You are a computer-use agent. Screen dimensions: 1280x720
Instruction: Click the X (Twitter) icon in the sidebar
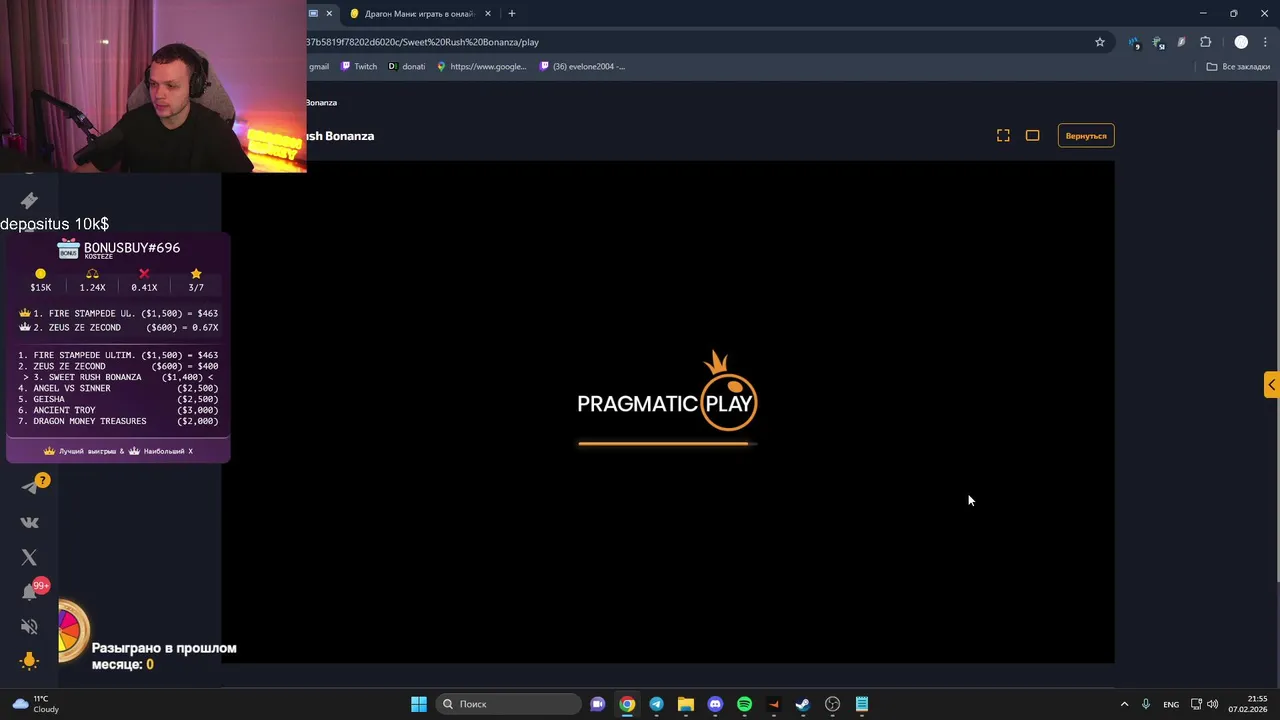coord(29,557)
